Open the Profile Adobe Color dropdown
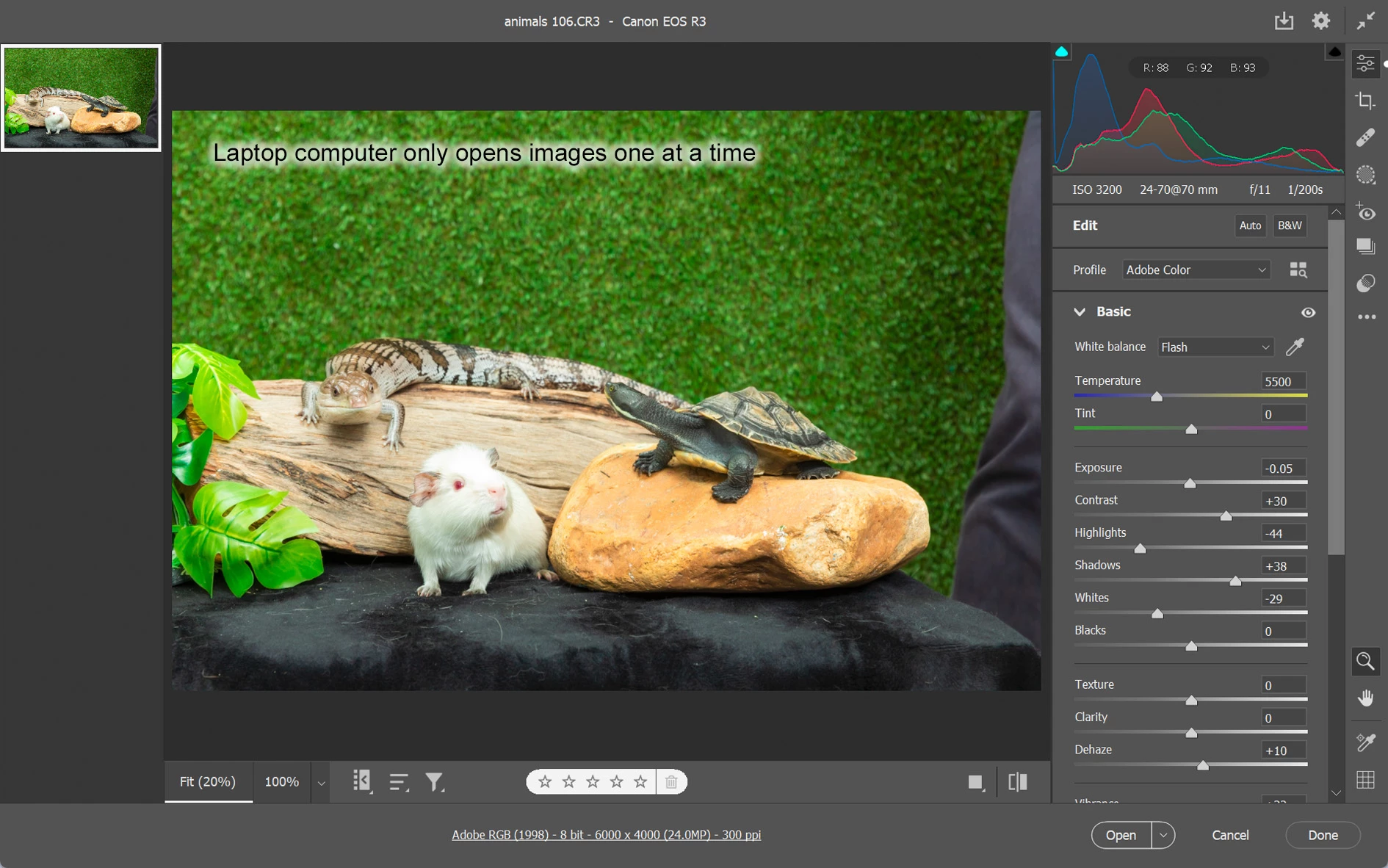 tap(1195, 270)
